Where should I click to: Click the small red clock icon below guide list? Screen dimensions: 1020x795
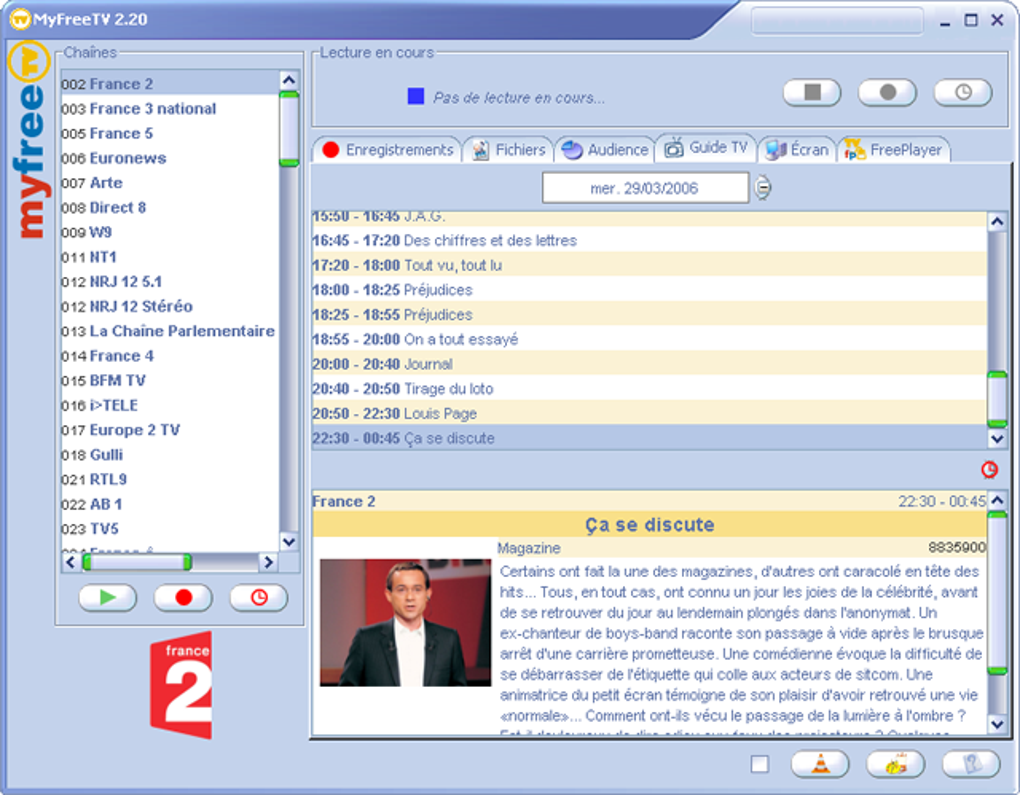pos(989,469)
